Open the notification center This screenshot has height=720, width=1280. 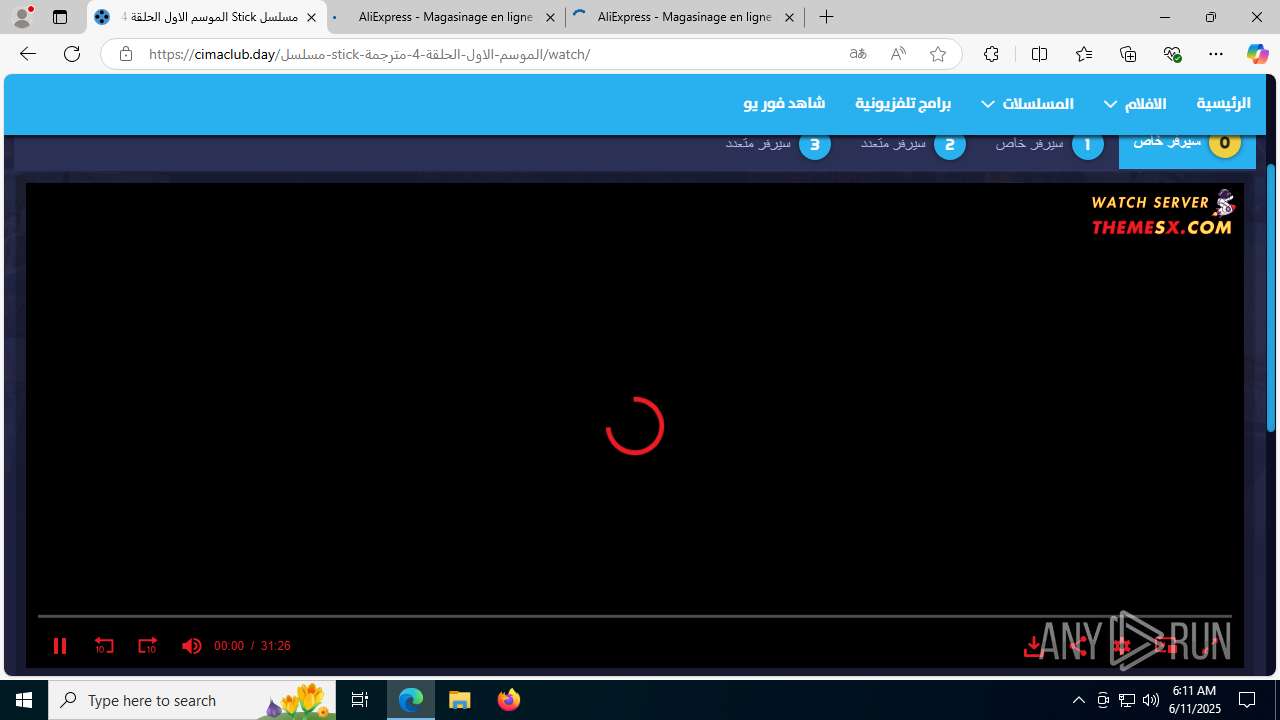[x=1247, y=700]
